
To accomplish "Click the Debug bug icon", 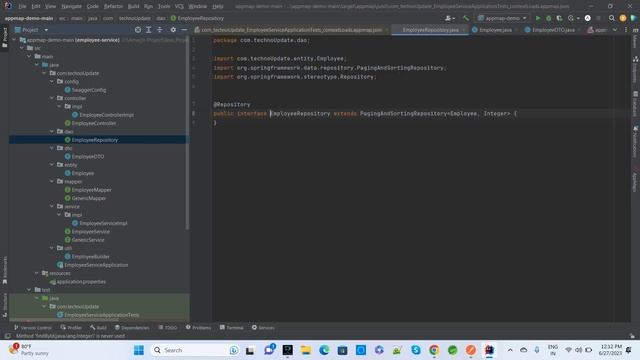I will tap(549, 18).
